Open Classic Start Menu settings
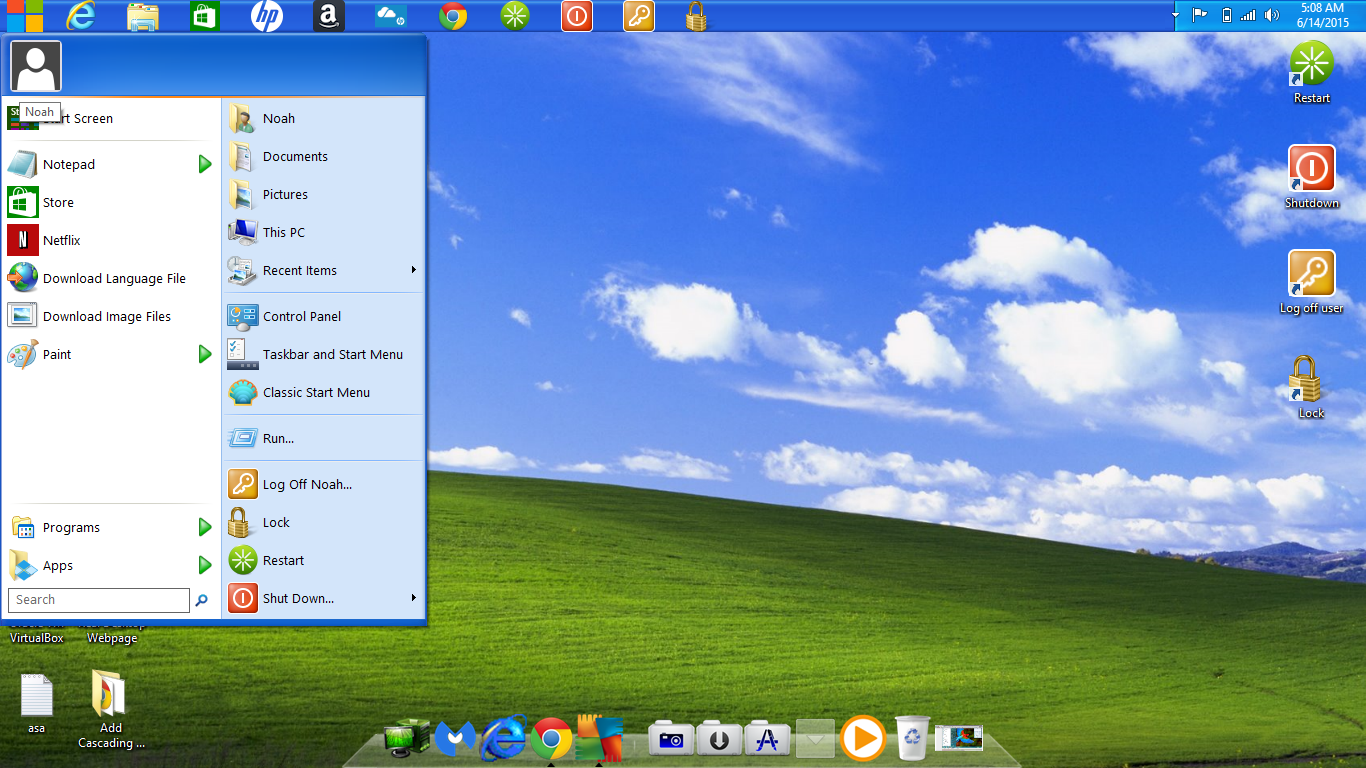 (324, 392)
